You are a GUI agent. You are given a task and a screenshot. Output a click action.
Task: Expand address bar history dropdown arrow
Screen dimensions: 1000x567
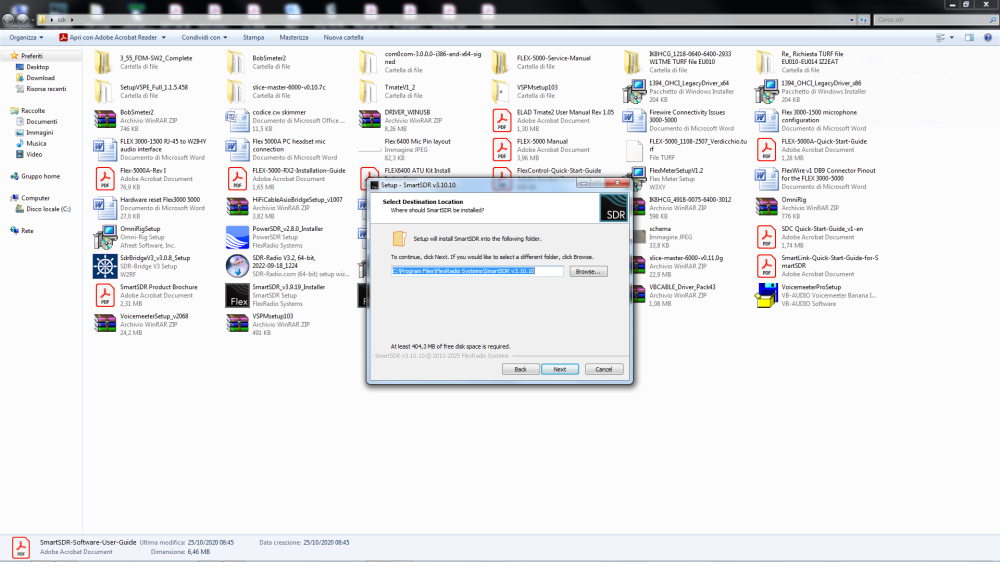pos(851,20)
